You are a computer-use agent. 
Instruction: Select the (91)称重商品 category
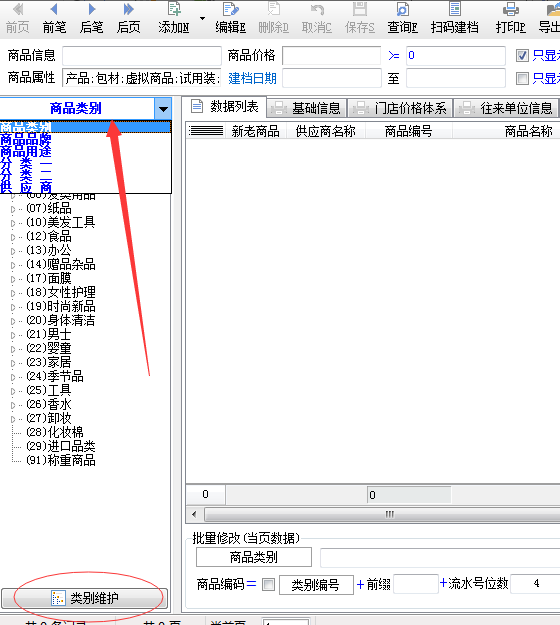[61, 460]
